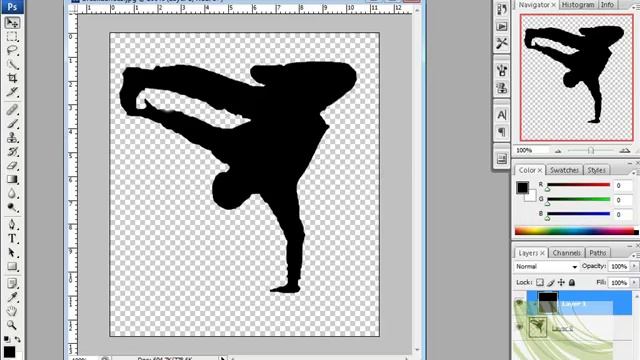Image resolution: width=640 pixels, height=360 pixels.
Task: Swap foreground and background colors
Action: coord(18,339)
